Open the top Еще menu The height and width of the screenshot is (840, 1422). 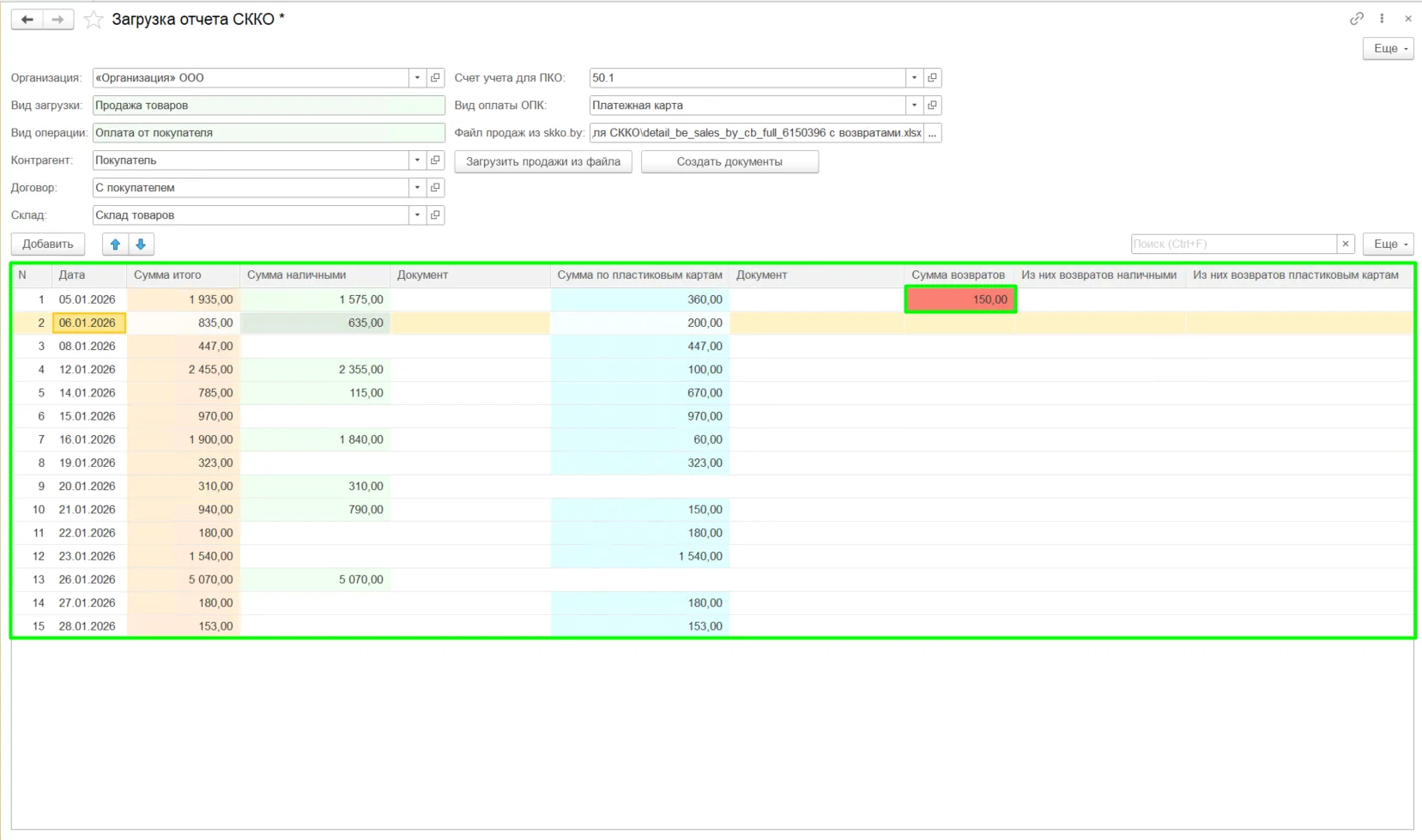coord(1388,49)
